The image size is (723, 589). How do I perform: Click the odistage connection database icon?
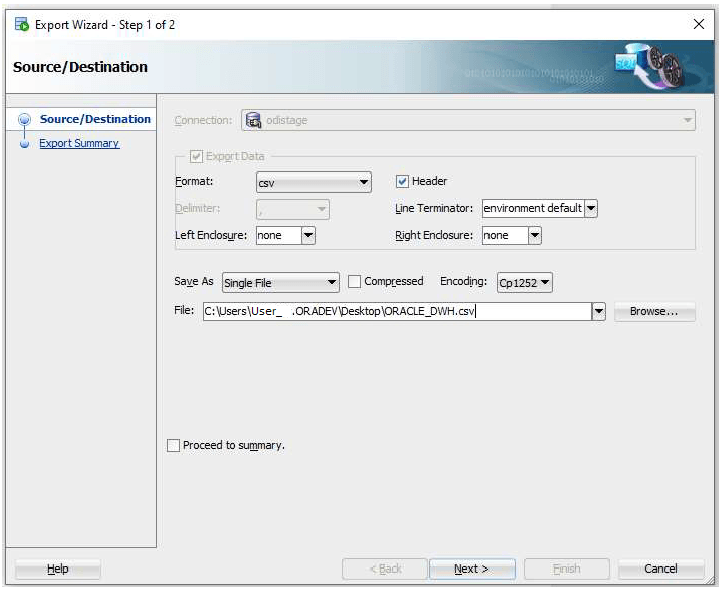(x=253, y=120)
